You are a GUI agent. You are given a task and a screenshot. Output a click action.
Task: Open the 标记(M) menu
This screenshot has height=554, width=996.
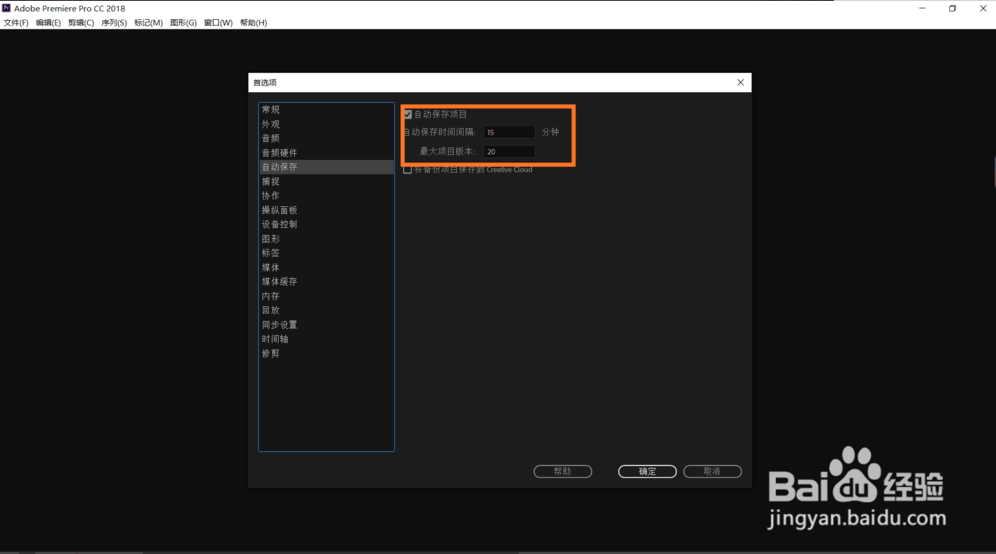tap(149, 23)
